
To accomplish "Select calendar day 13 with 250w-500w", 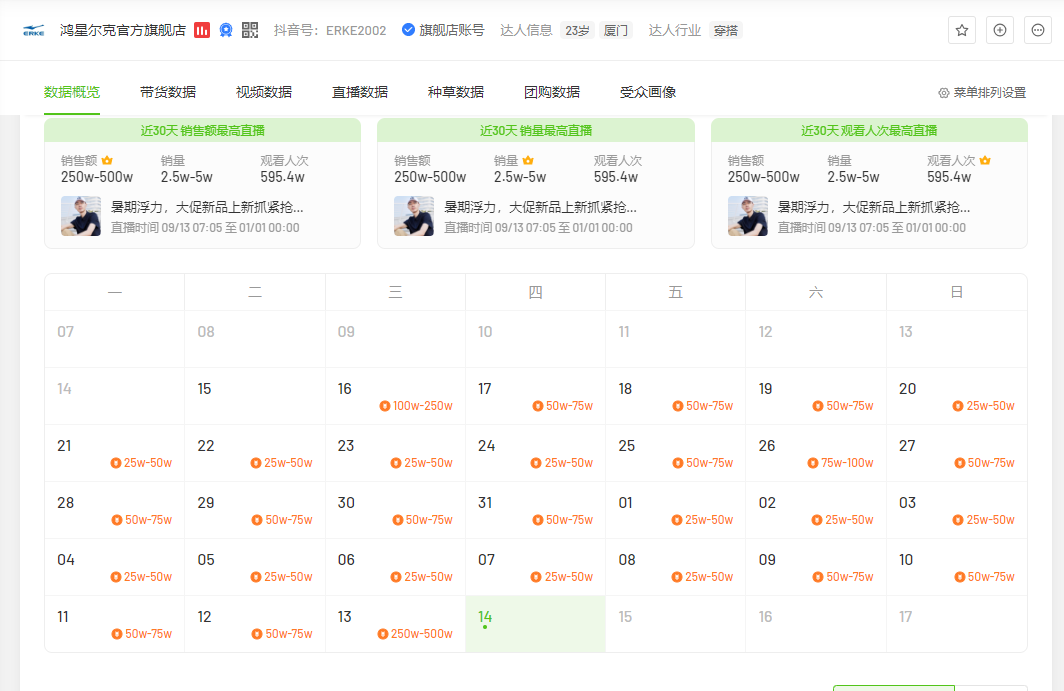I will (x=395, y=624).
